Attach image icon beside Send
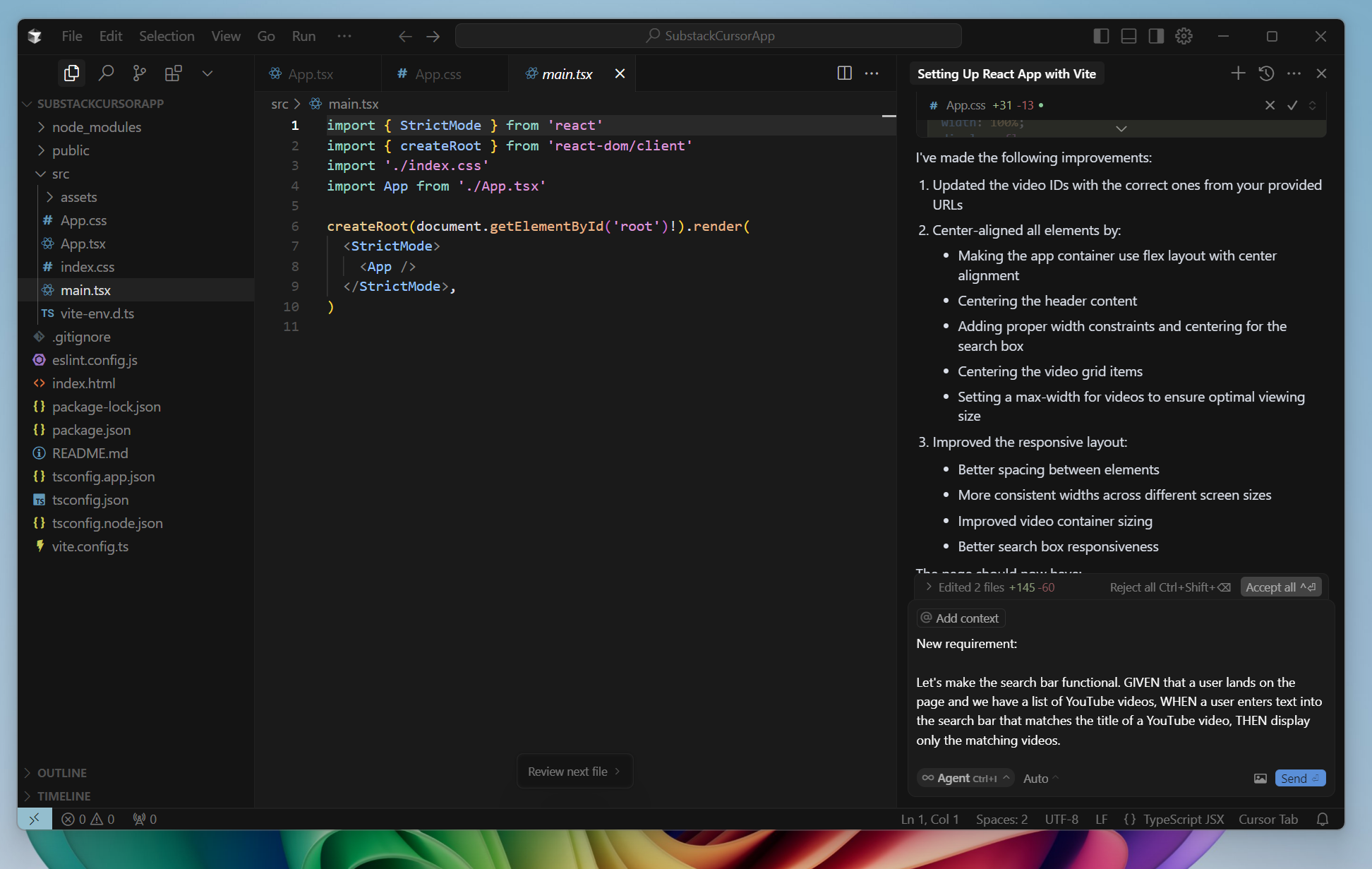The height and width of the screenshot is (869, 1372). pyautogui.click(x=1260, y=778)
